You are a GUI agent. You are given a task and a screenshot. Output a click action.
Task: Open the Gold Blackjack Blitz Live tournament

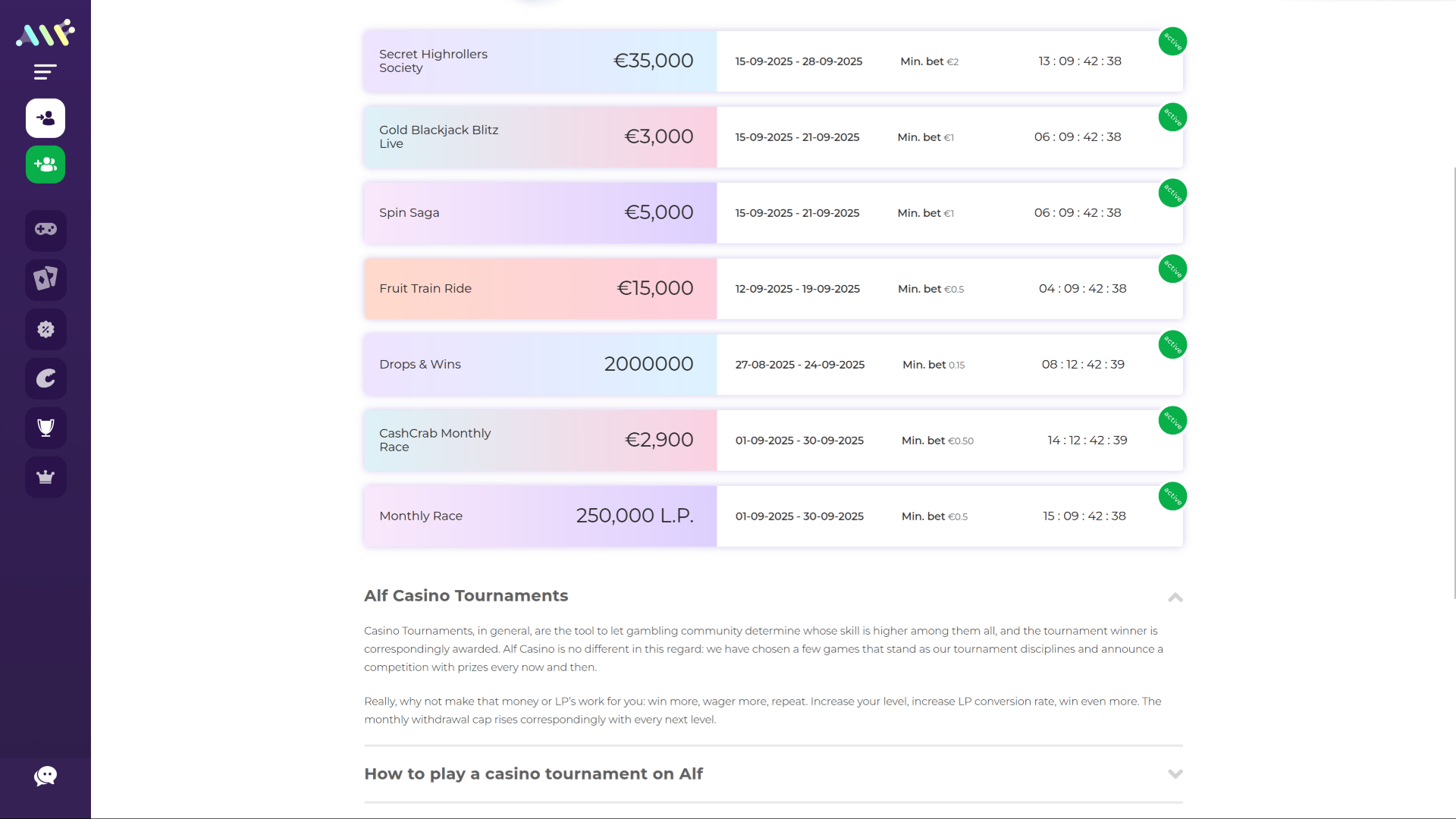point(540,137)
